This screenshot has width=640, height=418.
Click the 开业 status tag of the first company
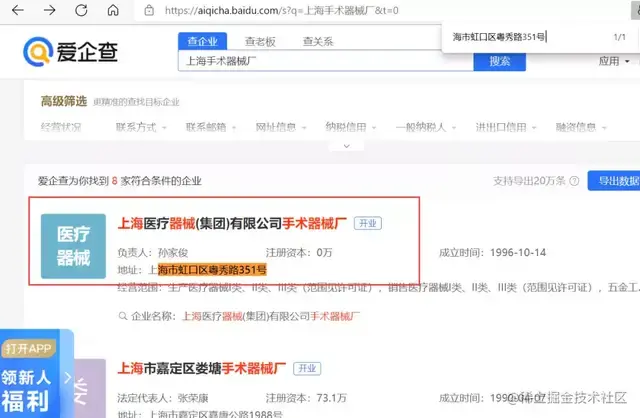[368, 223]
